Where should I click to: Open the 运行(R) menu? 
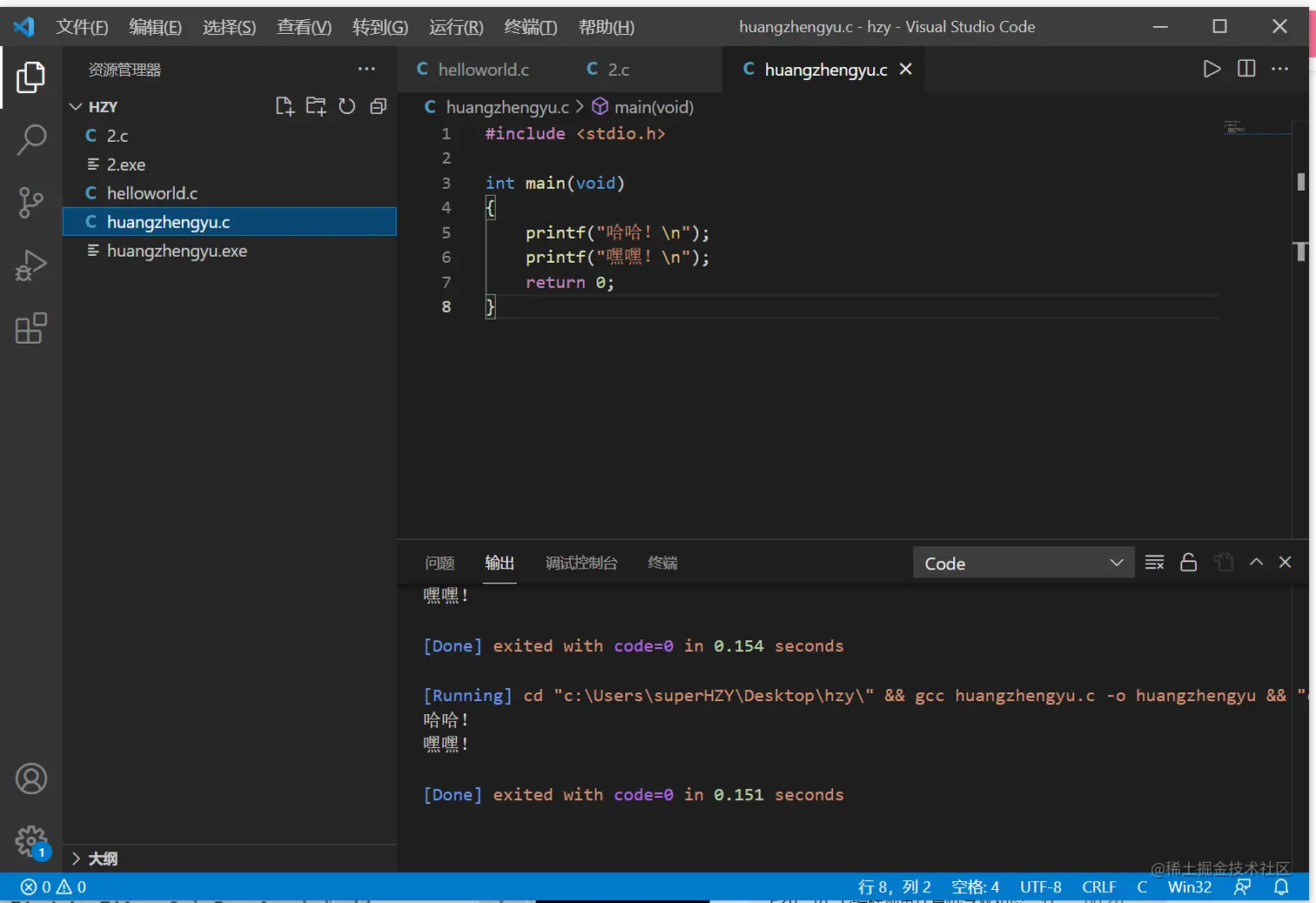pyautogui.click(x=455, y=27)
